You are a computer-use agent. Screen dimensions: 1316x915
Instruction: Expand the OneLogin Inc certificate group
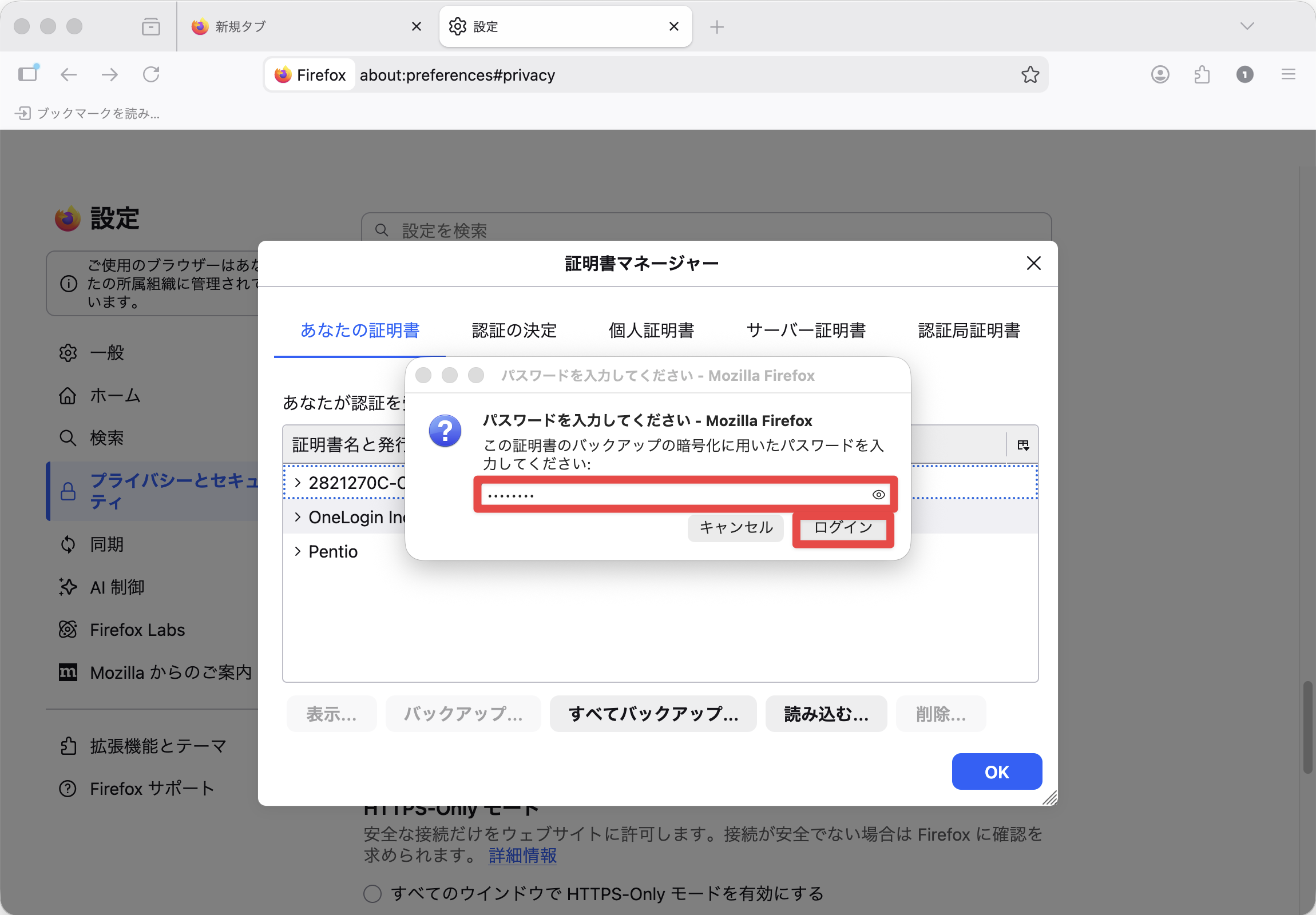(298, 517)
